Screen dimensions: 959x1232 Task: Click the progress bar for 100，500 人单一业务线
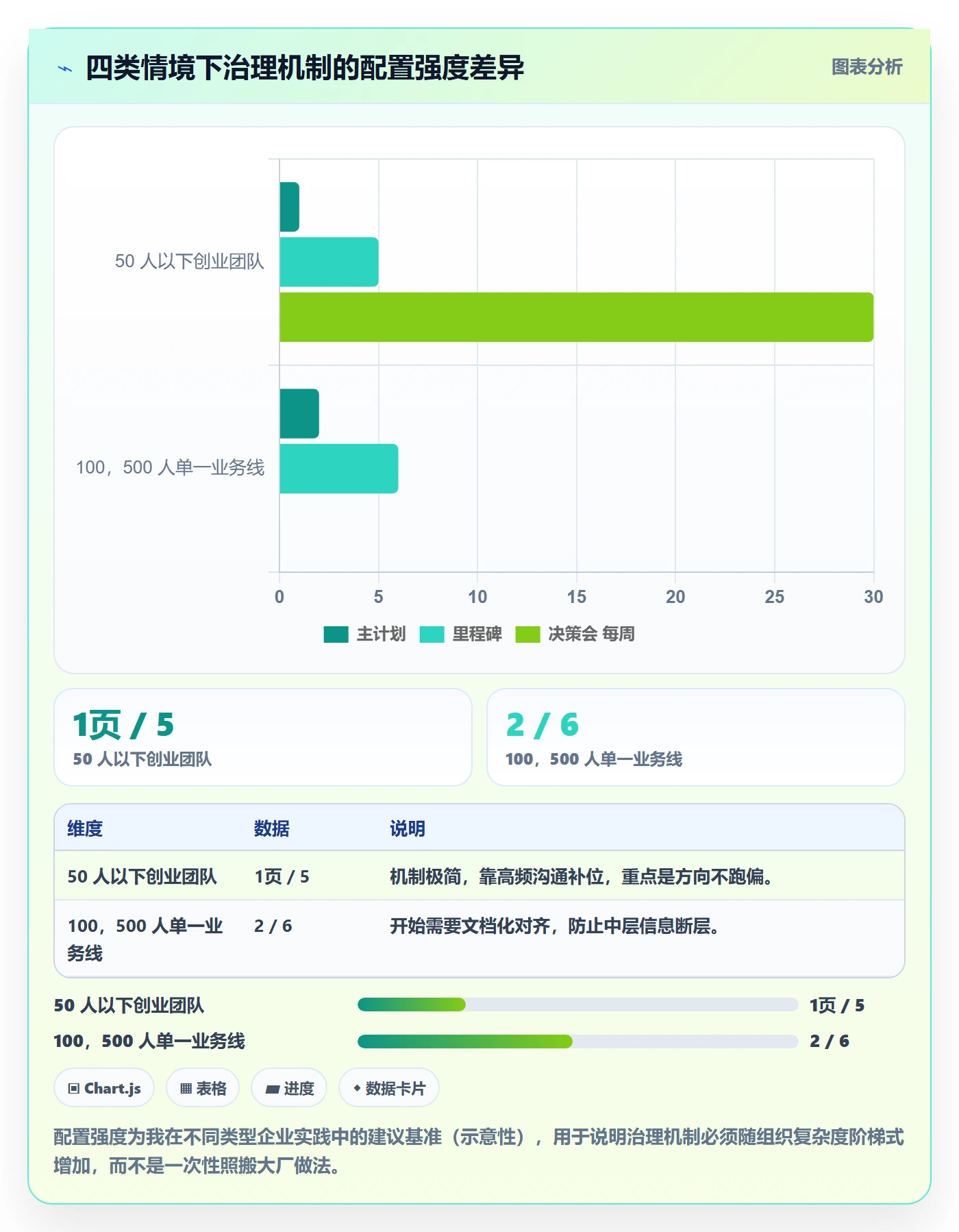pyautogui.click(x=577, y=1042)
